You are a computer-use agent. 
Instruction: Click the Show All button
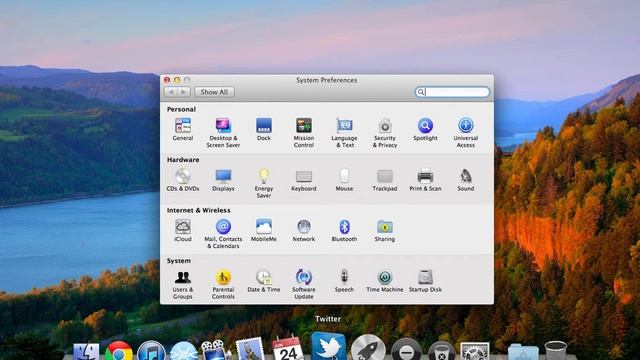coord(214,92)
